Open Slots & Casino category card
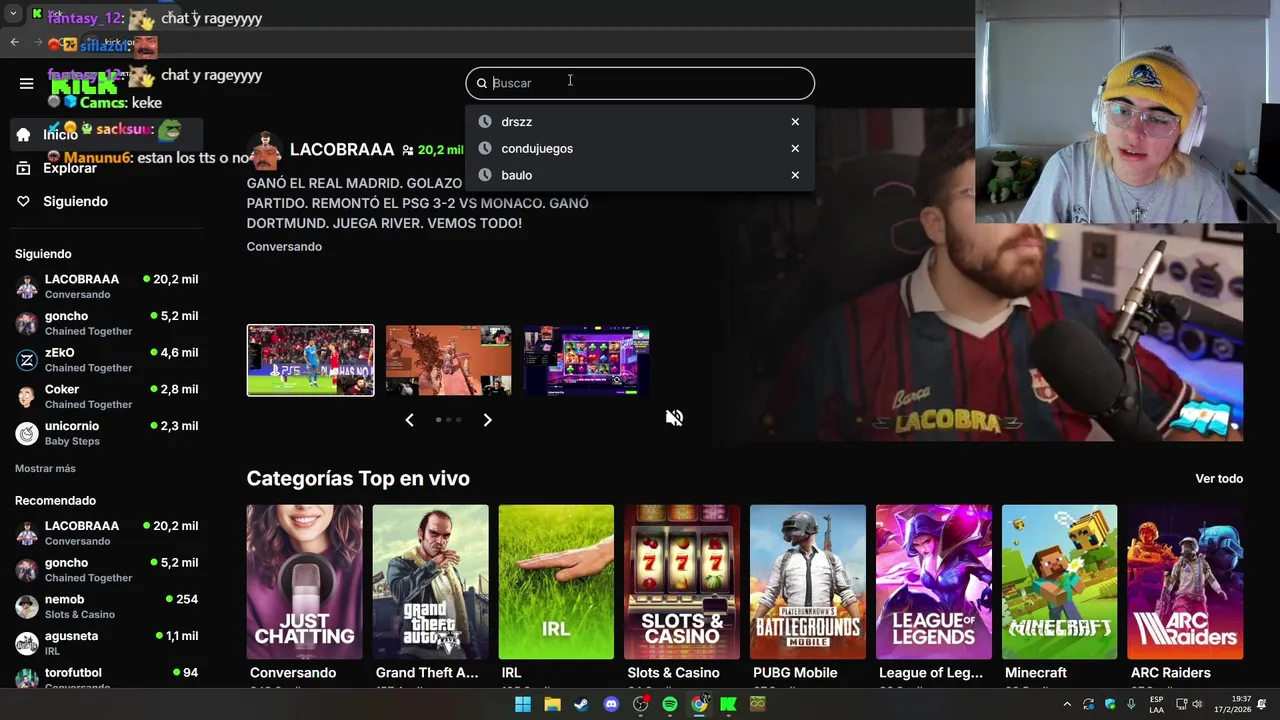Image resolution: width=1280 pixels, height=720 pixels. click(682, 582)
